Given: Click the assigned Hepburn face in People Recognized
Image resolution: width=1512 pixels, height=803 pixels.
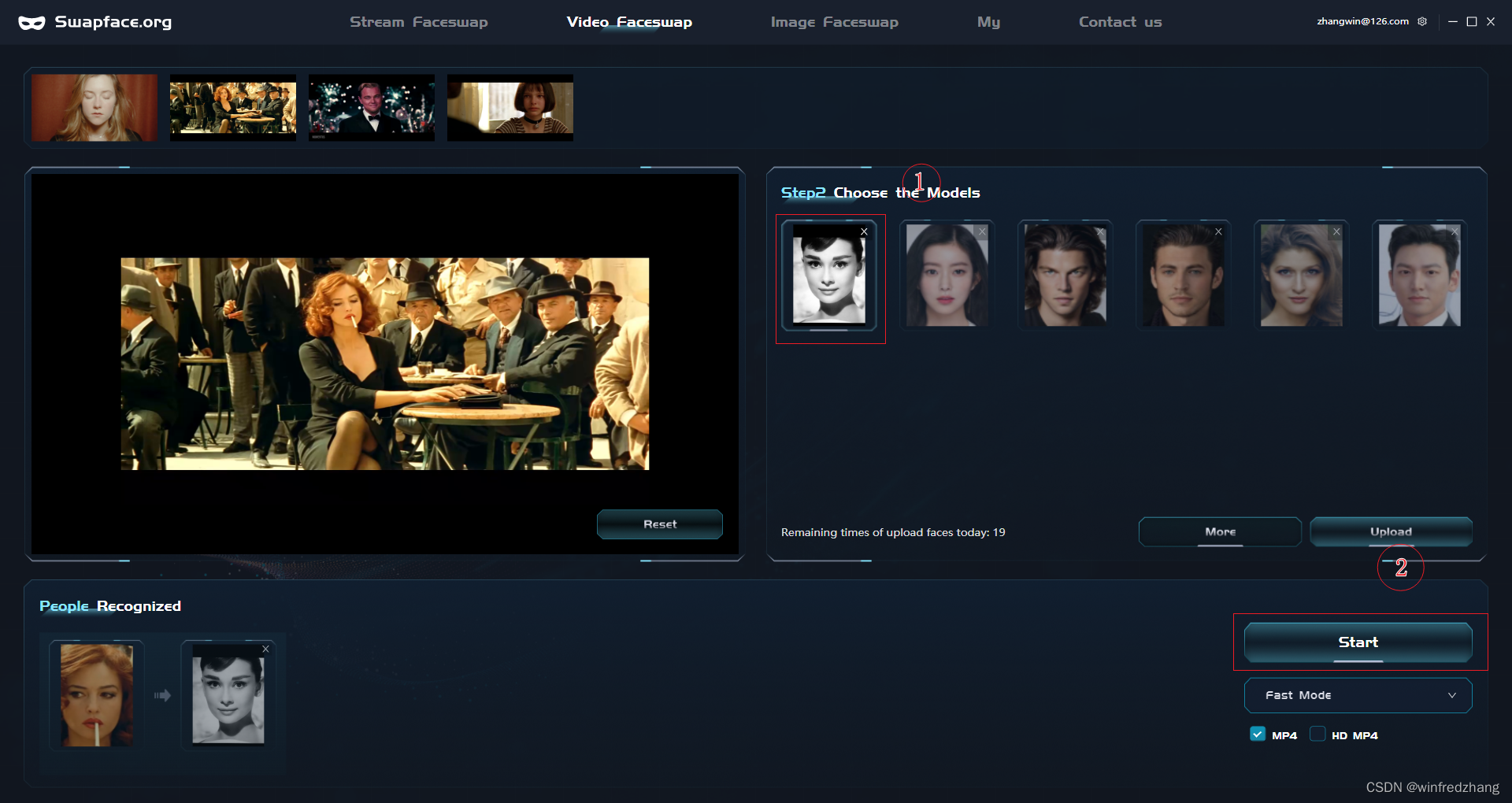Looking at the screenshot, I should (x=228, y=695).
